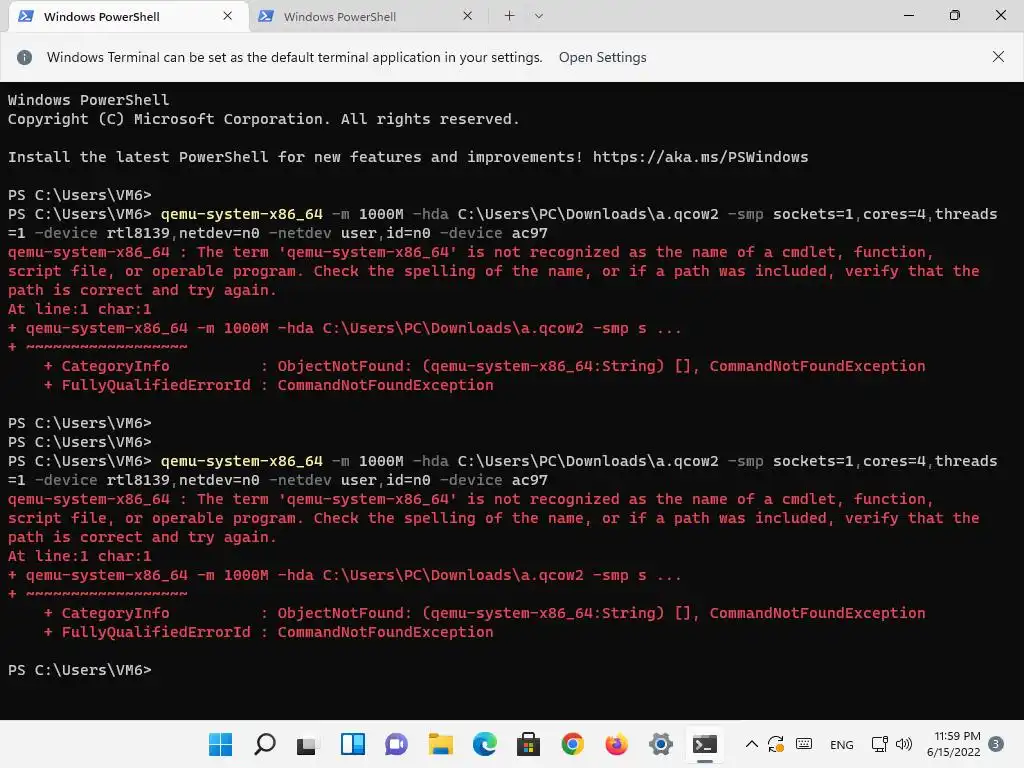Click the second yellow qemu-system-x86_64 command
Screen dimensions: 1024x768
(x=242, y=461)
